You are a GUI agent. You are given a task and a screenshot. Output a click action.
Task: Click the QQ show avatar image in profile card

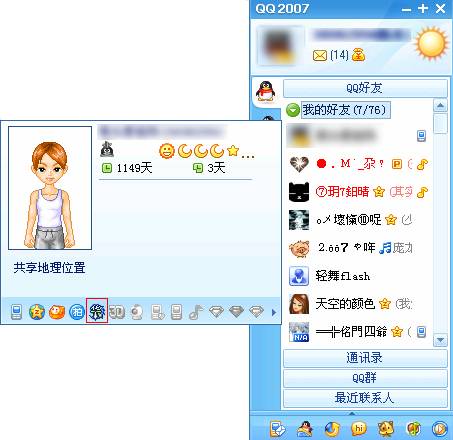pos(50,188)
